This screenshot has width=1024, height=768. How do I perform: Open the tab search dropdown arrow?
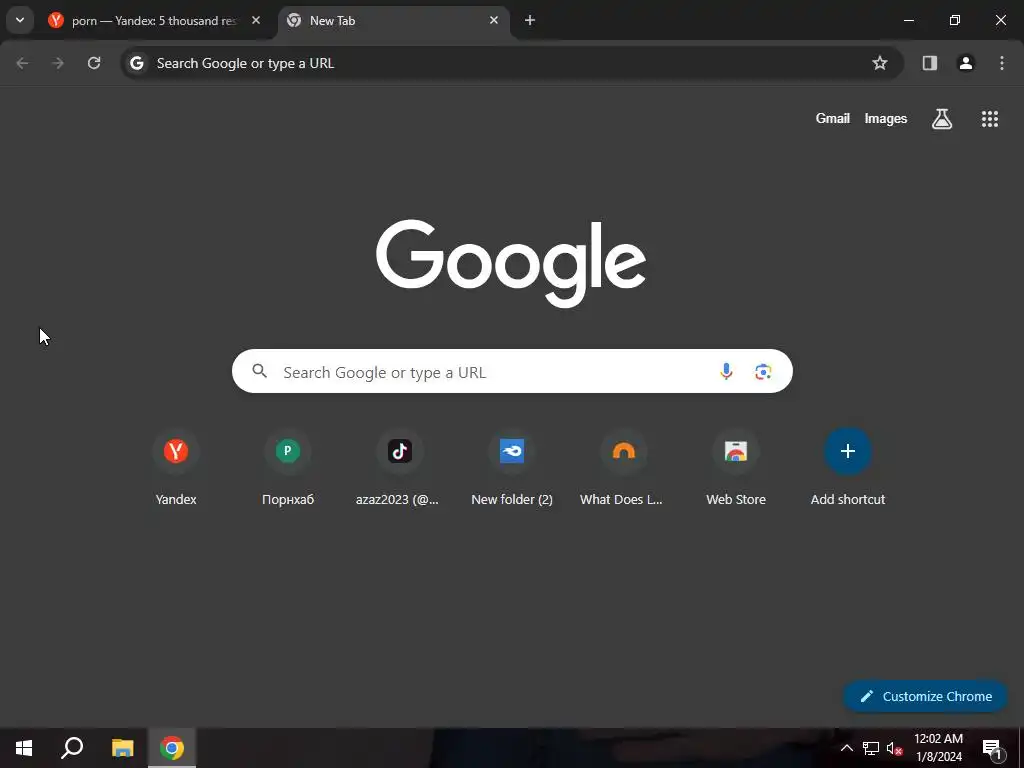click(20, 20)
